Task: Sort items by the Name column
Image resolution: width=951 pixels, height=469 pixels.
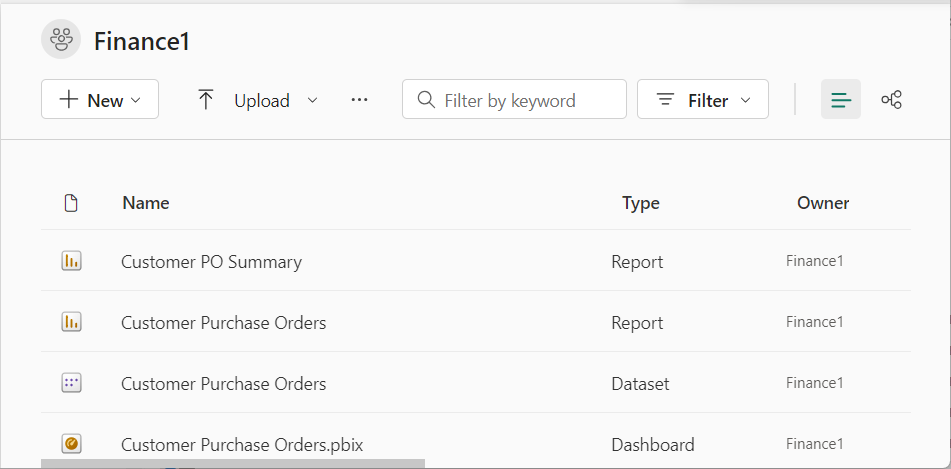Action: [146, 203]
